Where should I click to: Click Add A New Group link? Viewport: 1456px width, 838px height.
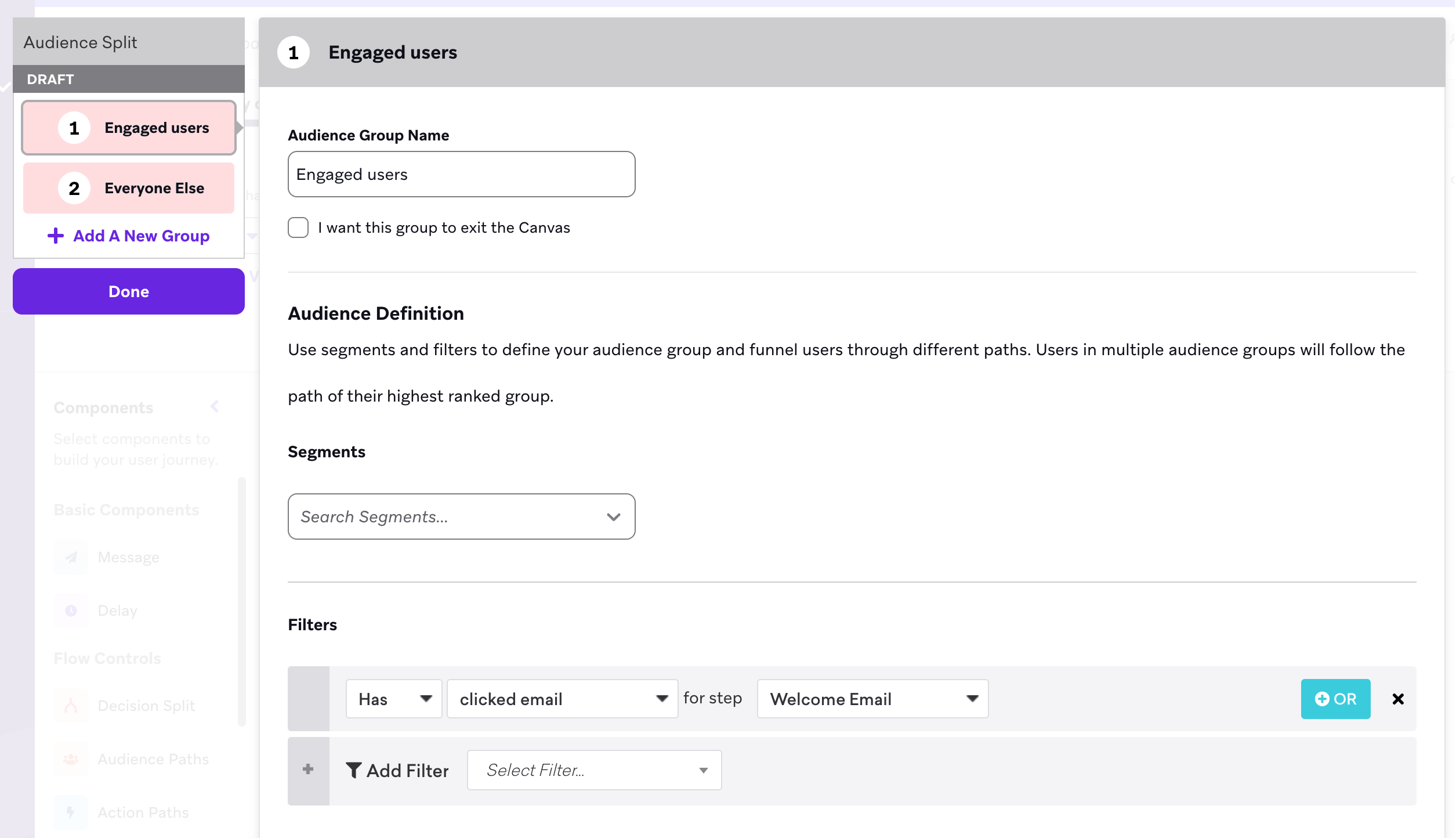(x=129, y=236)
